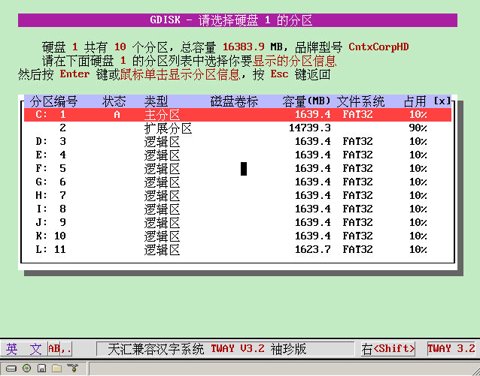Viewport: 480px width, 376px height.
Task: Select logical partition G: 6
Action: coord(238,182)
